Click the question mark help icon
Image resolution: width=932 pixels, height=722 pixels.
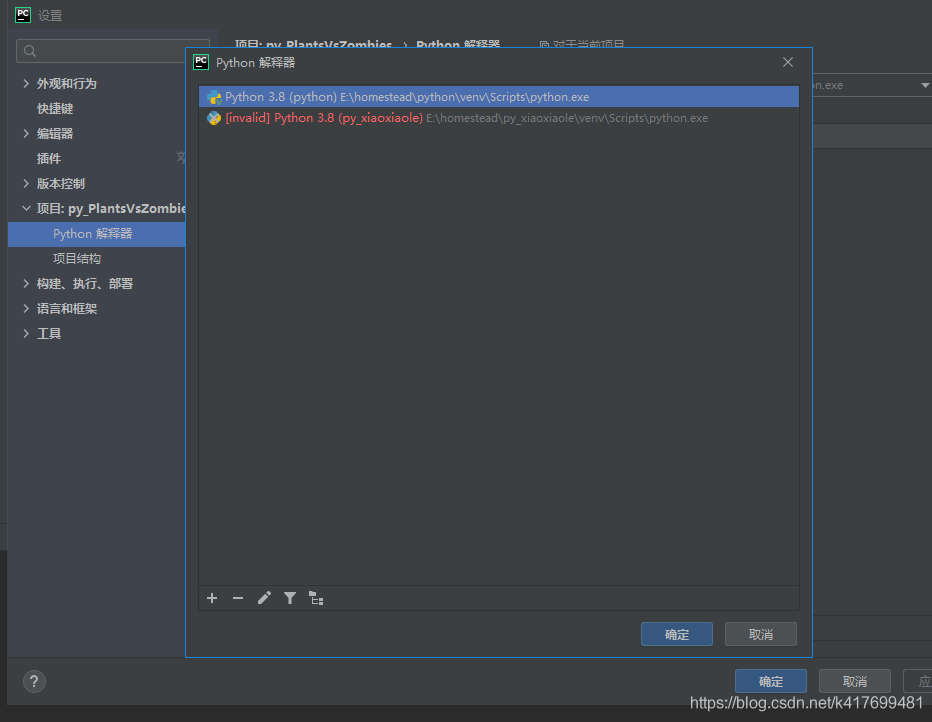click(34, 682)
